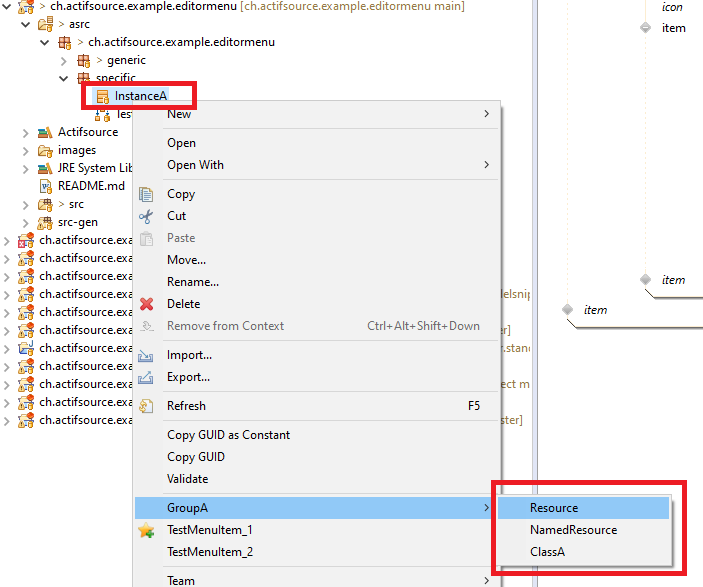Click the scissors Cut icon
Viewport: 703px width, 587px height.
(147, 216)
